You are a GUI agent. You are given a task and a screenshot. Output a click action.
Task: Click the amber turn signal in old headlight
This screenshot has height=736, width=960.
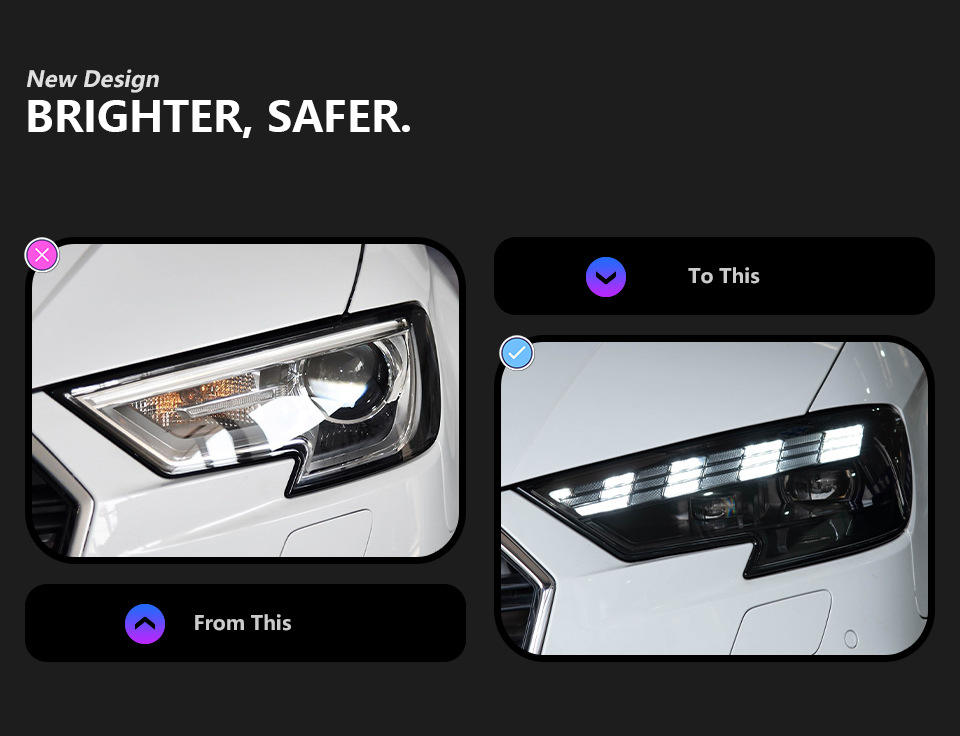[197, 398]
